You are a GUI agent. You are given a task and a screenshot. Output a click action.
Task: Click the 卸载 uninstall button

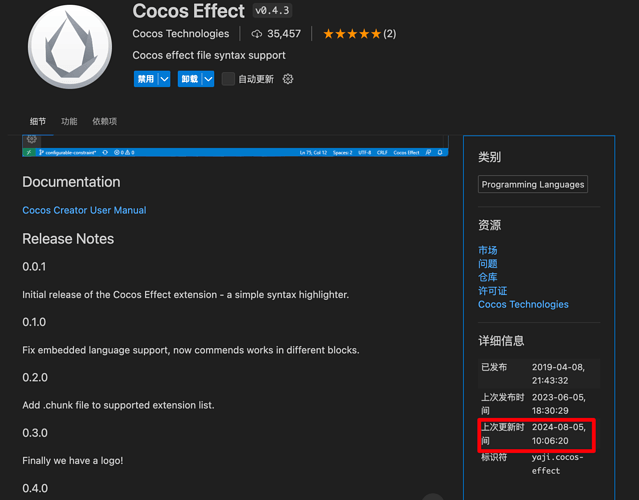coord(190,79)
